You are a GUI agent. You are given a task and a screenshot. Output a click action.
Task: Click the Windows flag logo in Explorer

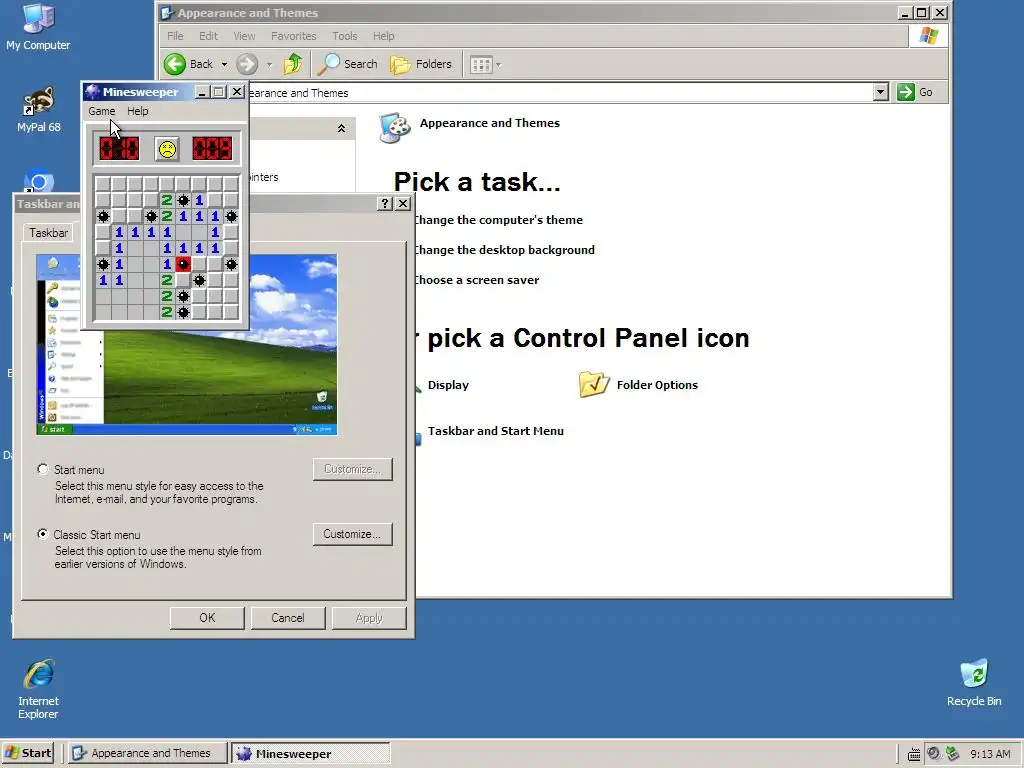(x=928, y=36)
